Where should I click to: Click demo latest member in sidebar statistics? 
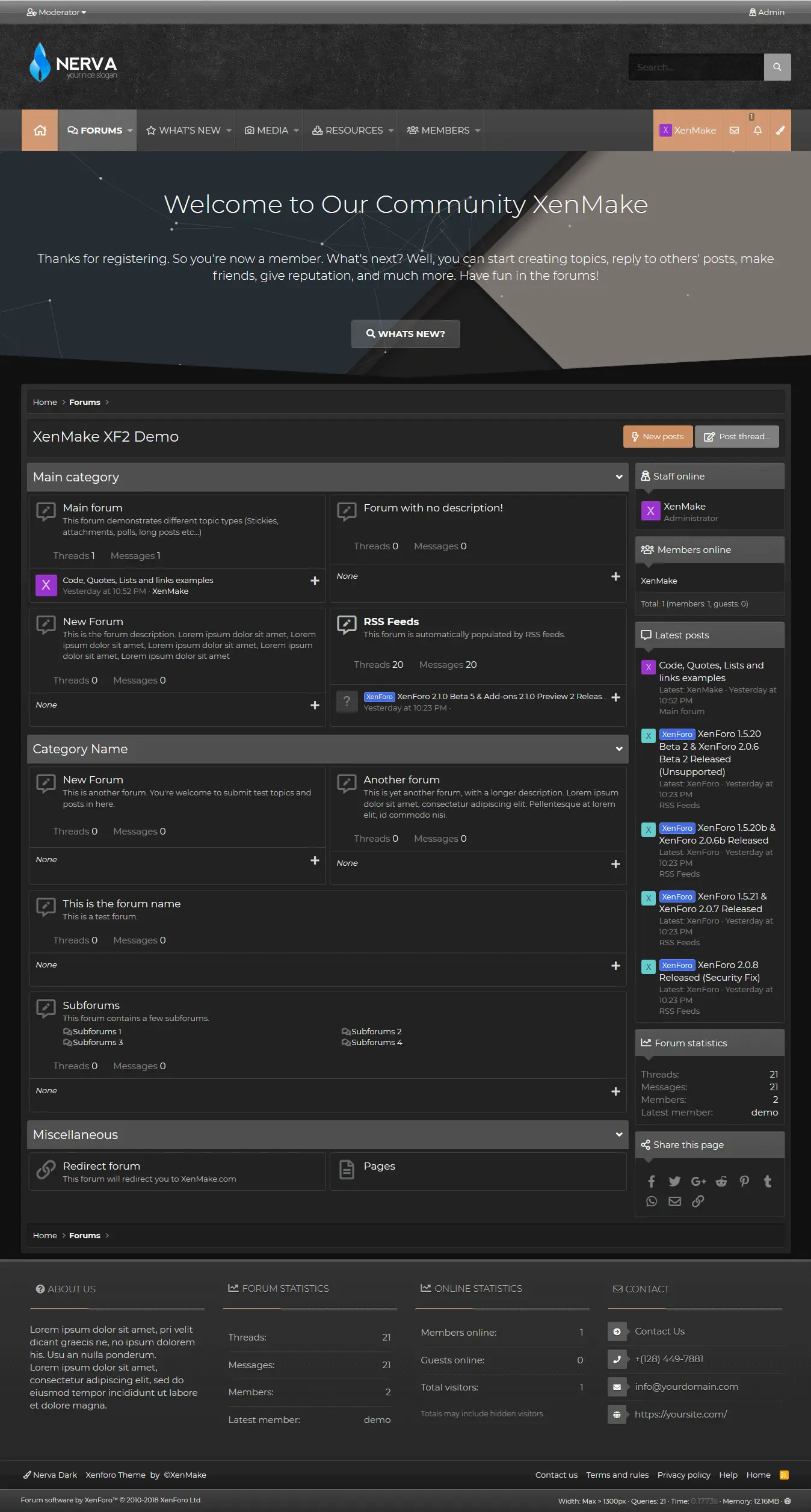(x=764, y=1112)
